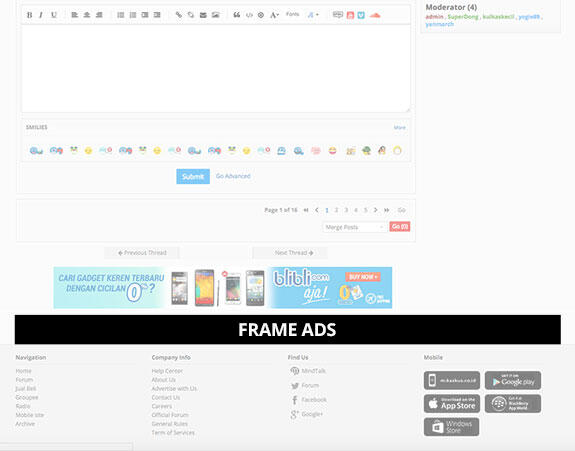
Task: Go to Next Thread
Action: [290, 253]
